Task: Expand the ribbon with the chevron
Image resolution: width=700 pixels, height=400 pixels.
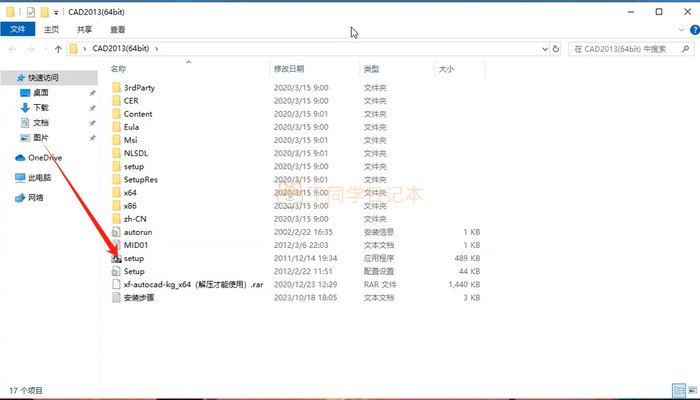Action: pos(681,30)
